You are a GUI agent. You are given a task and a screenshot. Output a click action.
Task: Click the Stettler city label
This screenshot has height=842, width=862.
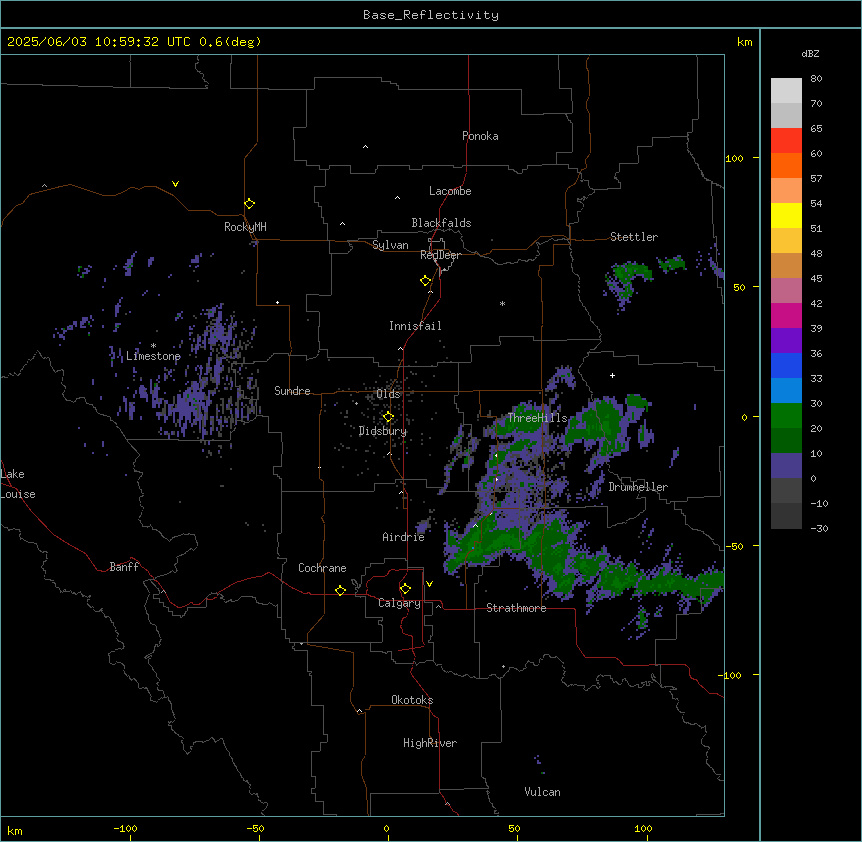[x=634, y=237]
